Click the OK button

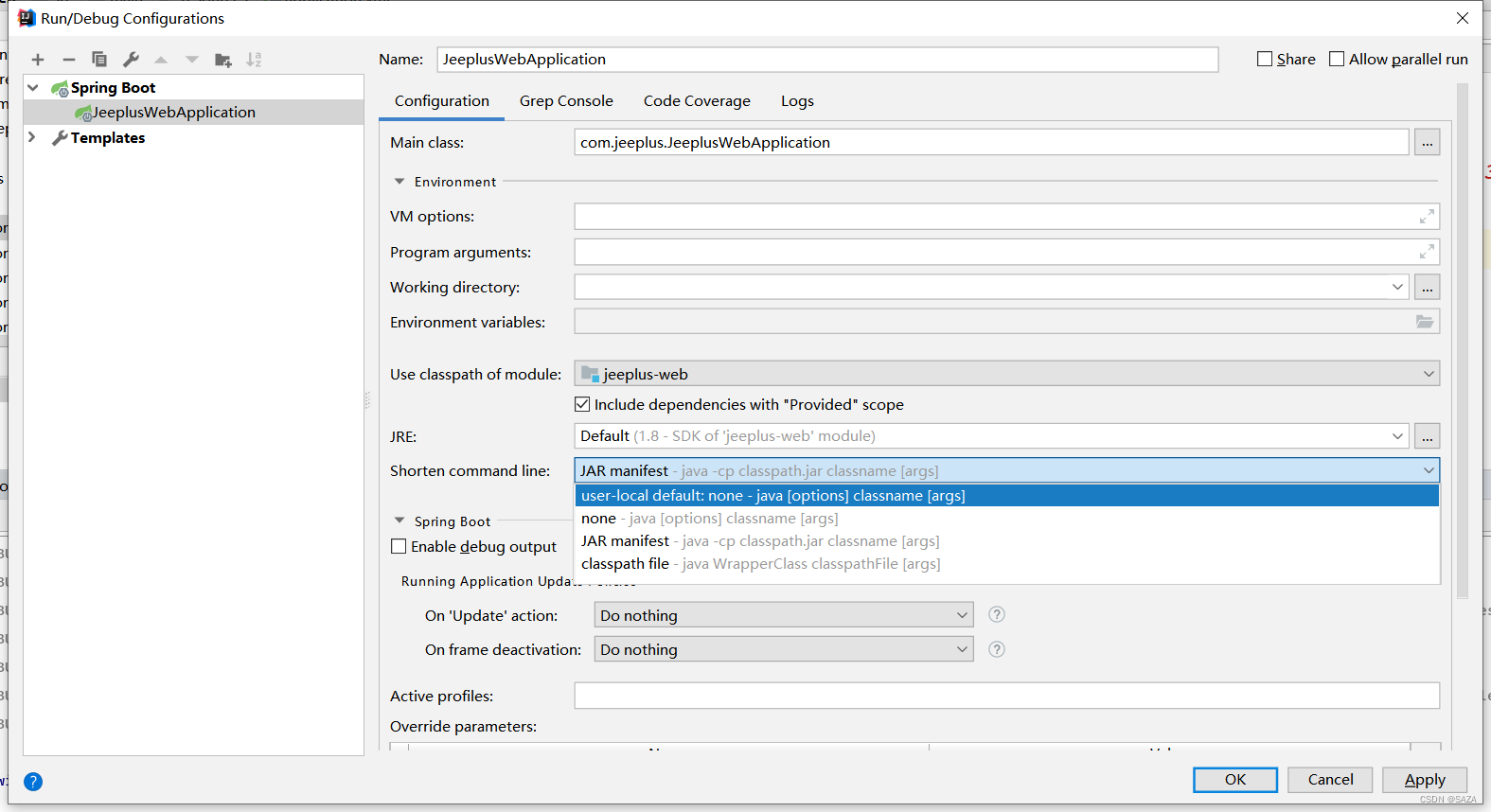coord(1235,780)
